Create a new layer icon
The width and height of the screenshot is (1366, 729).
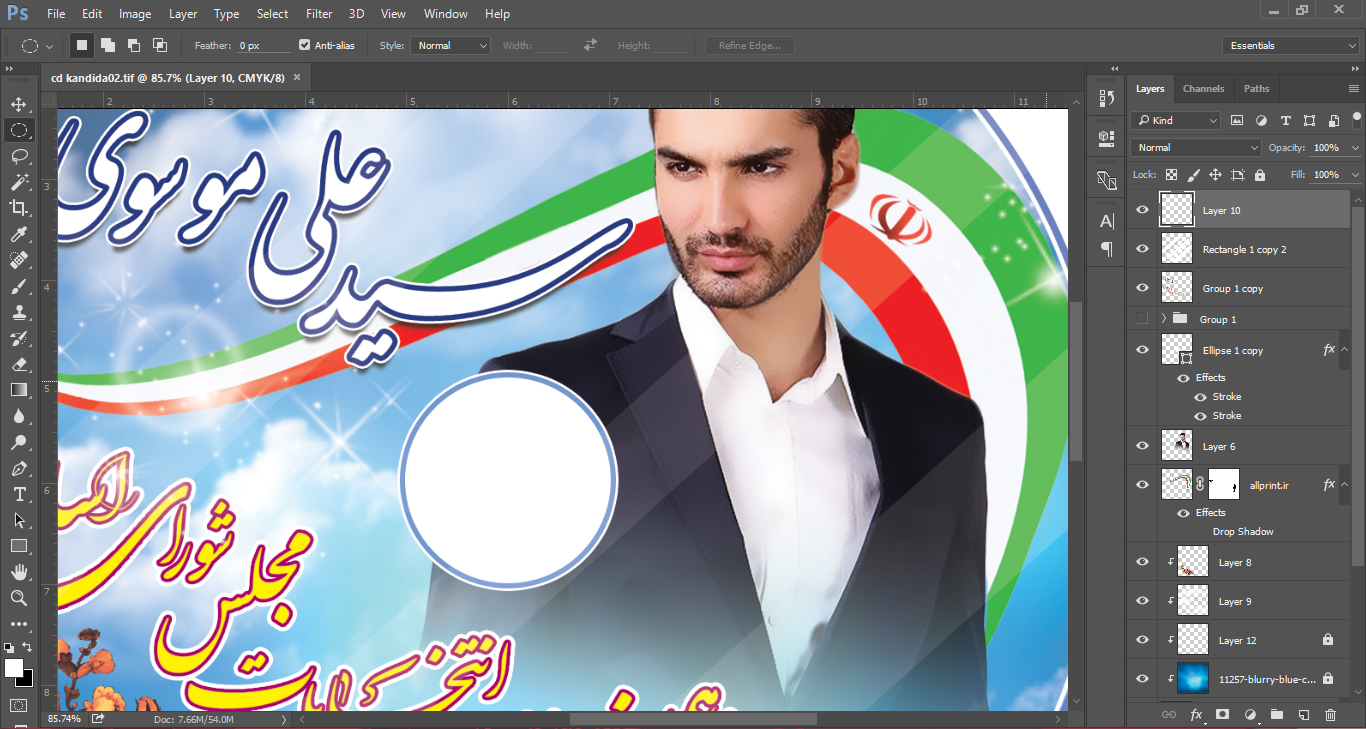[x=1303, y=715]
